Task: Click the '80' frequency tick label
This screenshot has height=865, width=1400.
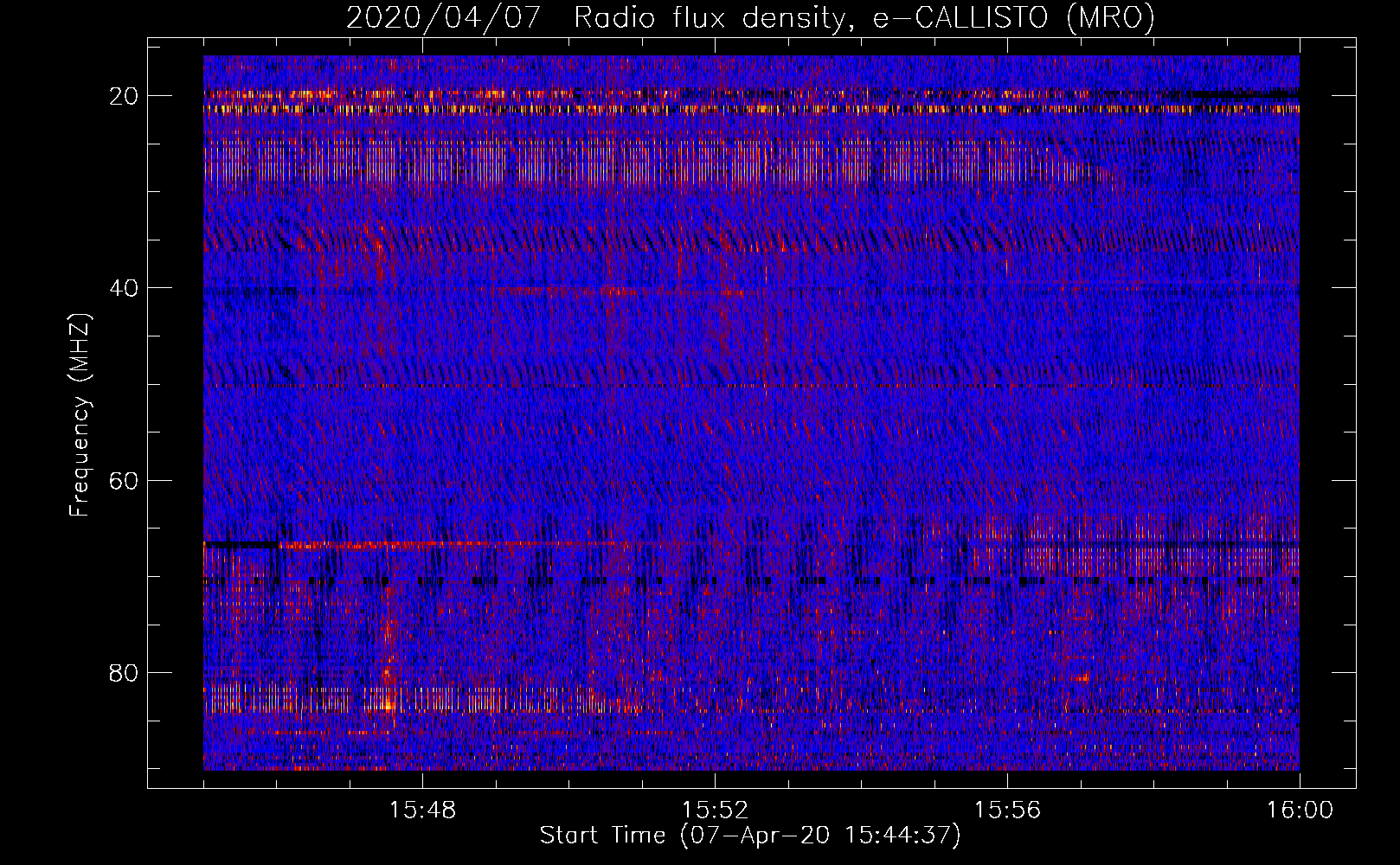Action: tap(124, 672)
